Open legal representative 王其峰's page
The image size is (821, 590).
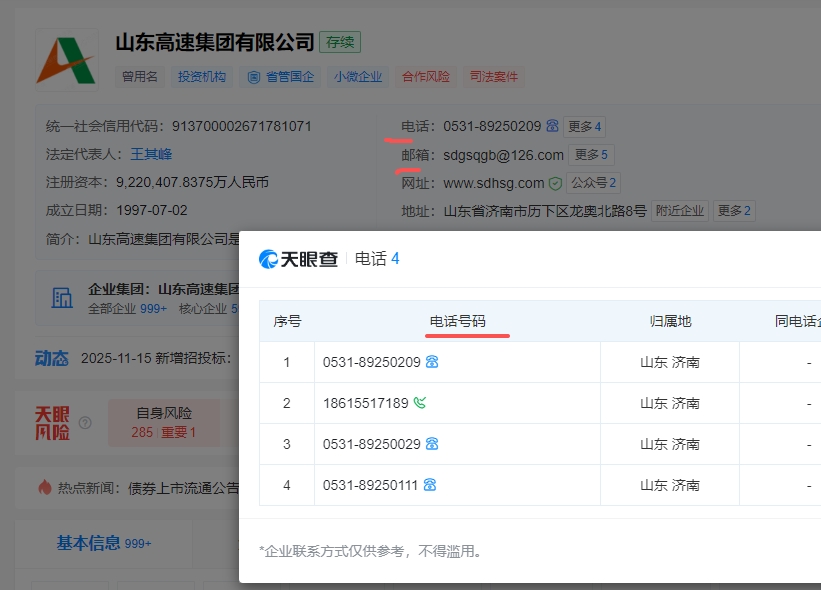tap(151, 154)
